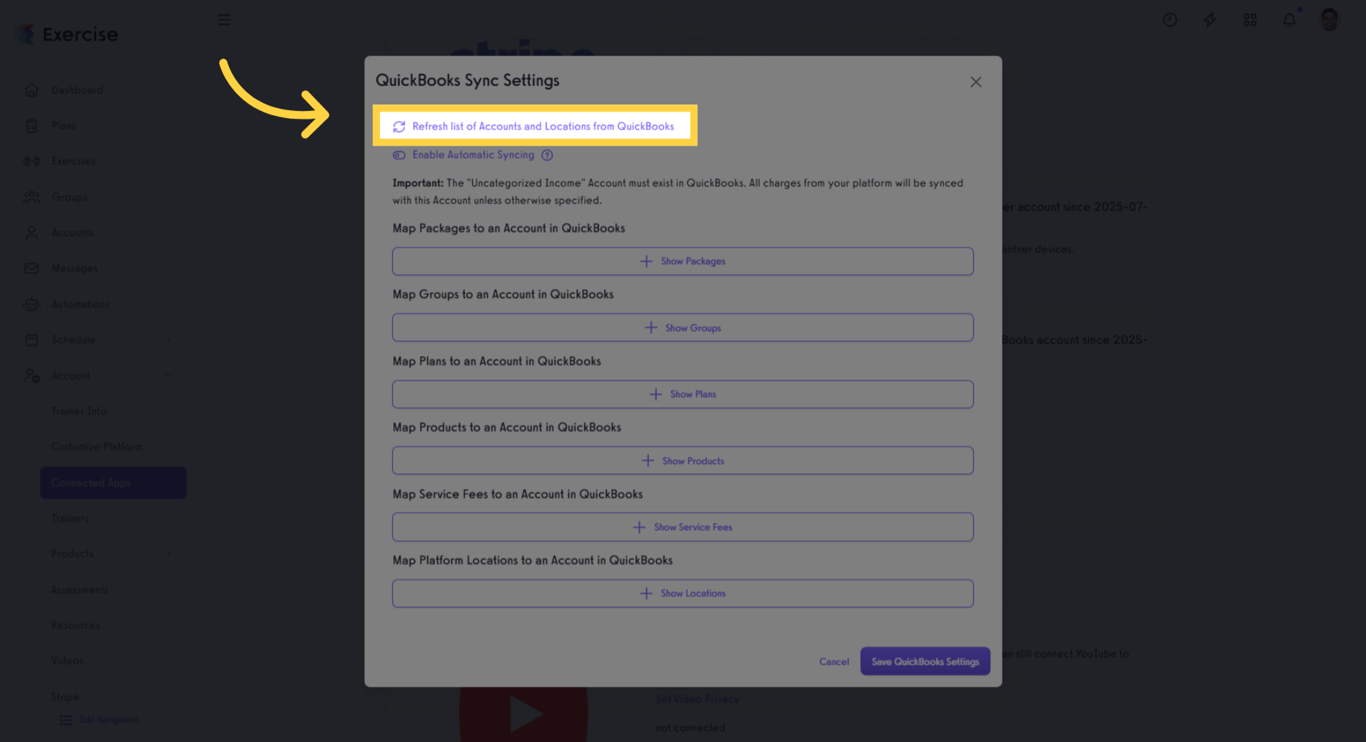Expand the Show Packages section
The image size is (1366, 742).
[683, 261]
